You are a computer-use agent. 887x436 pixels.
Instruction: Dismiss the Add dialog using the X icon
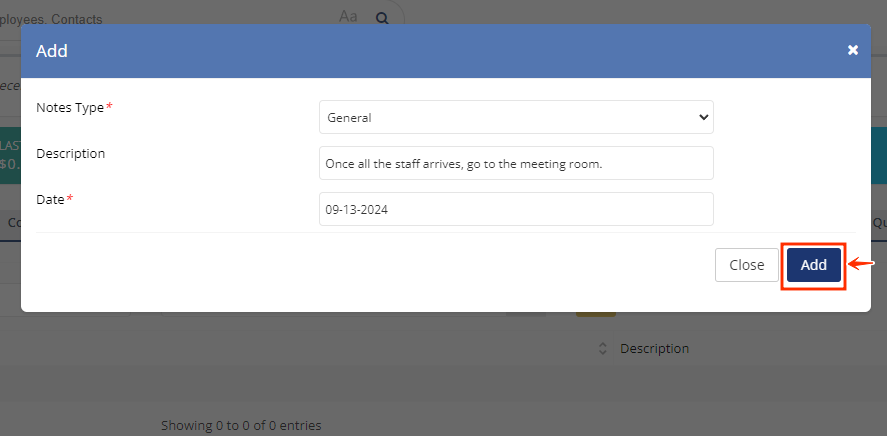[852, 50]
